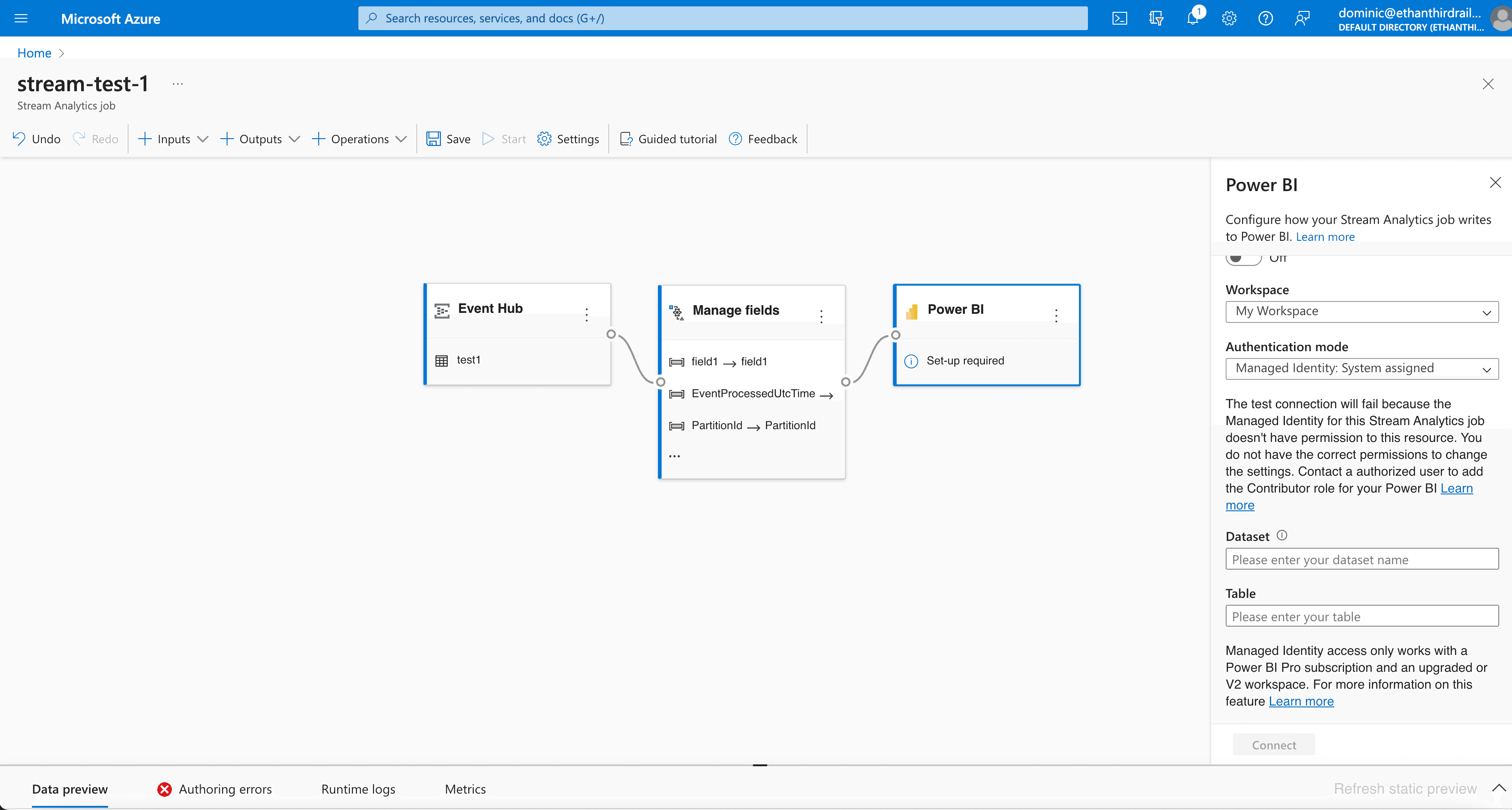Open Learn more link about Managed Identity access
Image resolution: width=1512 pixels, height=810 pixels.
point(1301,701)
